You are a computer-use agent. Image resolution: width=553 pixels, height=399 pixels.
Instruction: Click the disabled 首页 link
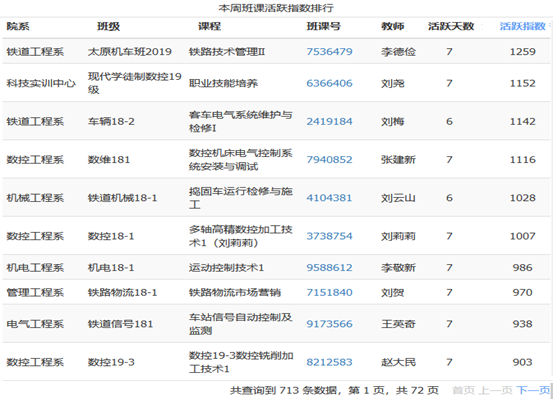(x=463, y=390)
